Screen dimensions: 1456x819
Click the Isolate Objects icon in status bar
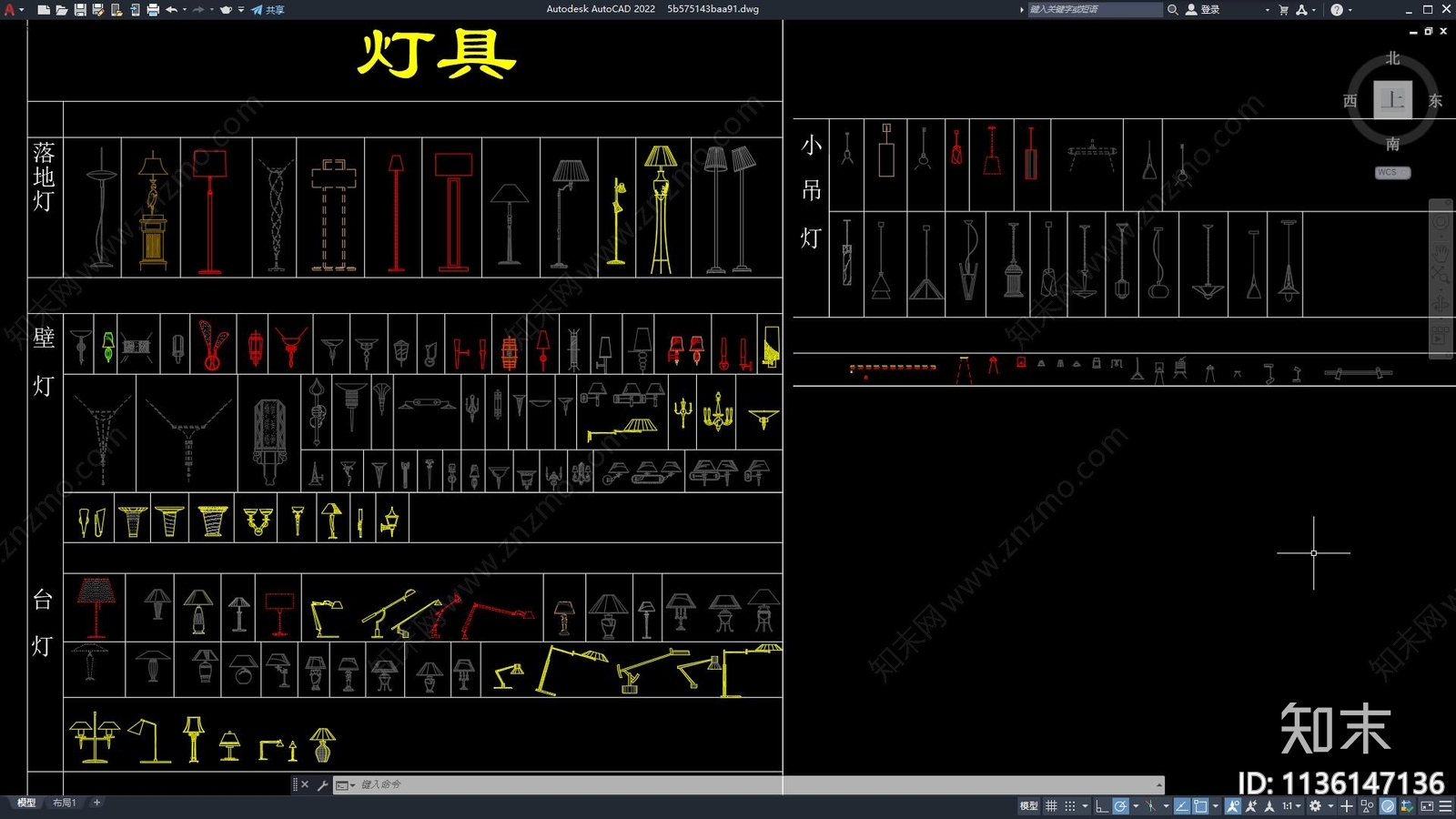click(x=1368, y=806)
